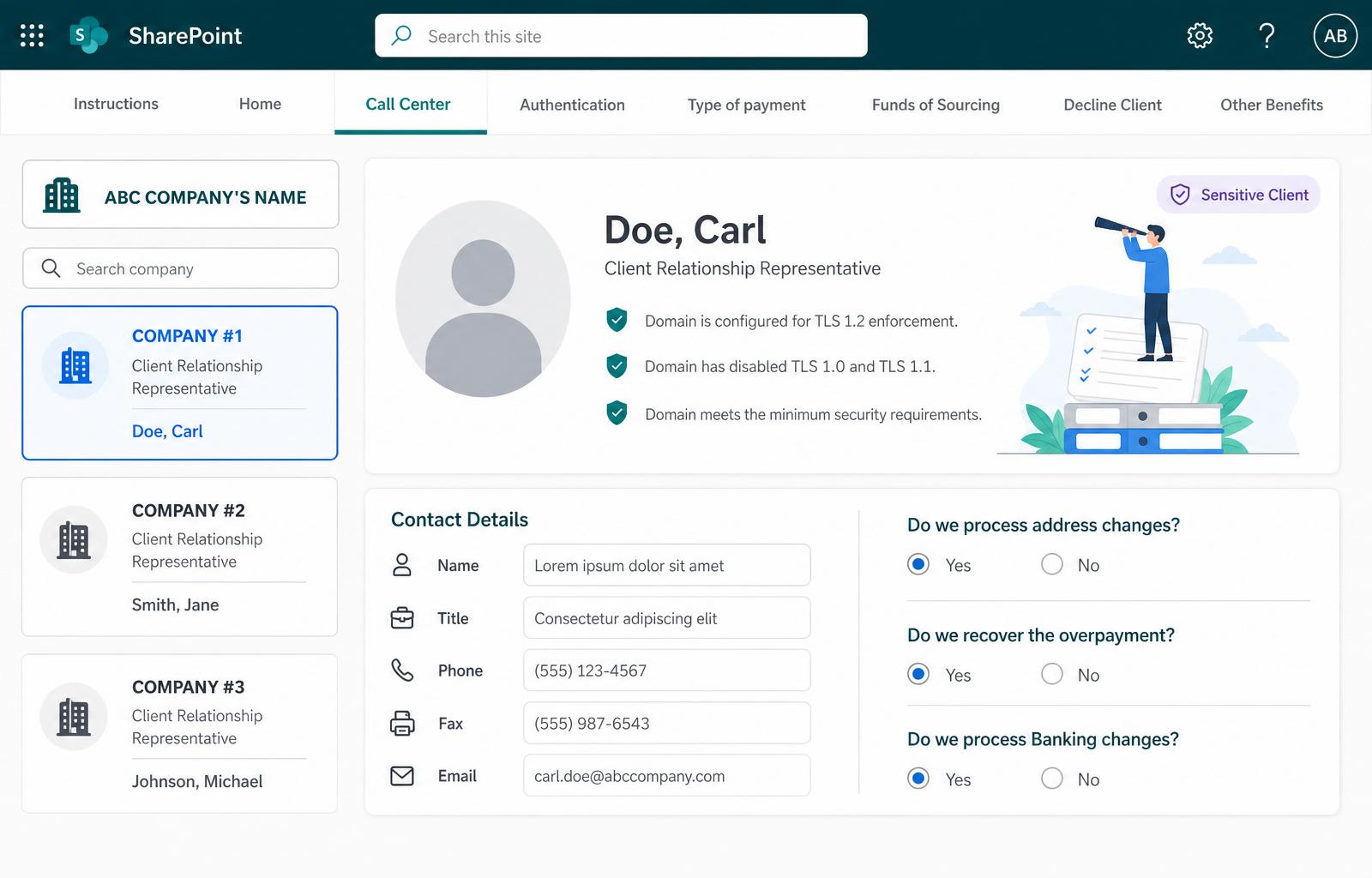This screenshot has height=878, width=1372.
Task: Click the magnifier icon in site search
Action: (x=401, y=35)
